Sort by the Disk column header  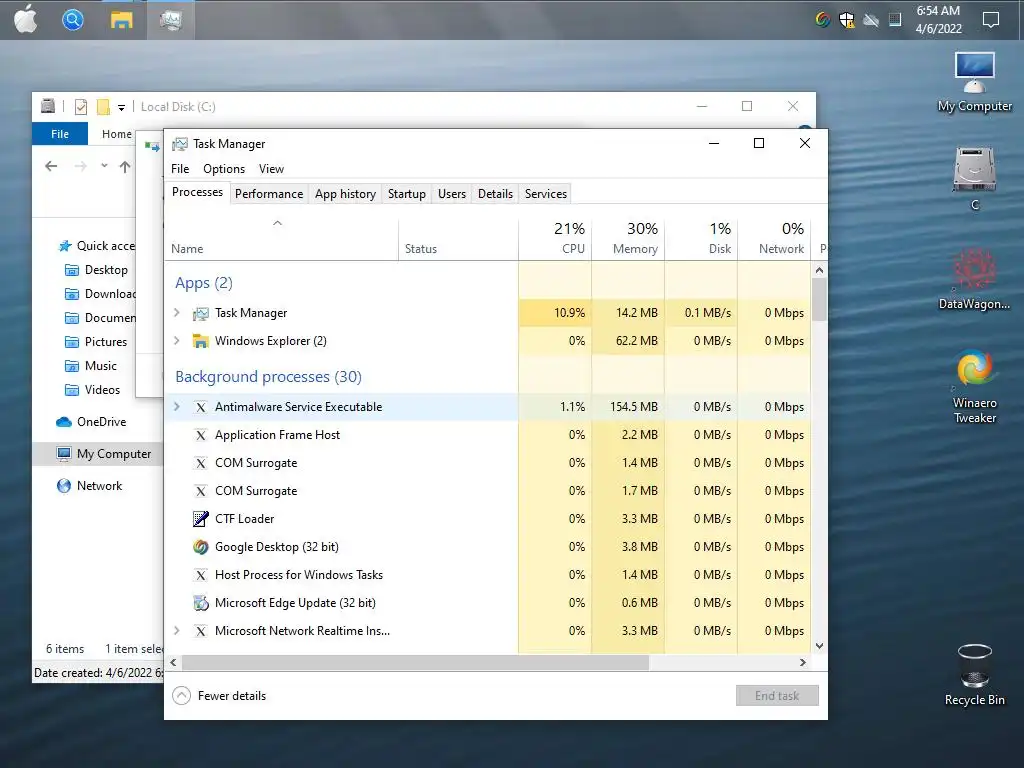pos(701,238)
